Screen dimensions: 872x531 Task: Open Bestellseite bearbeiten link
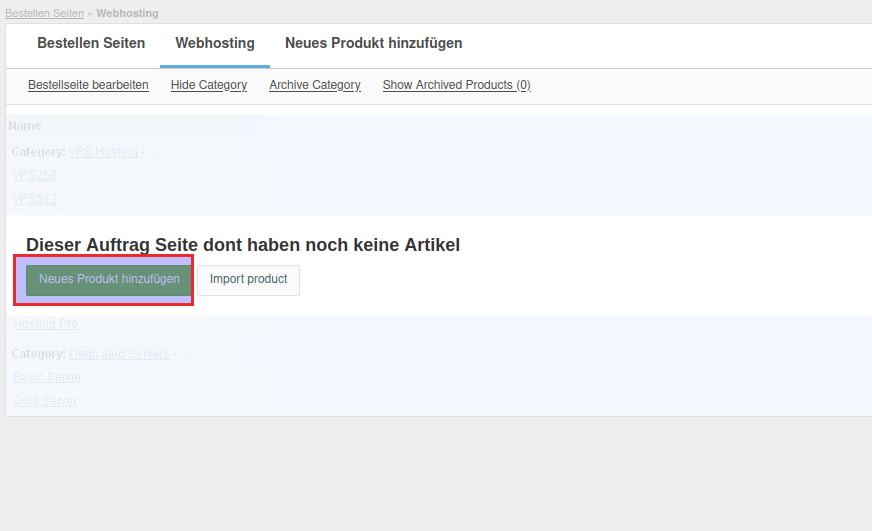click(x=88, y=85)
